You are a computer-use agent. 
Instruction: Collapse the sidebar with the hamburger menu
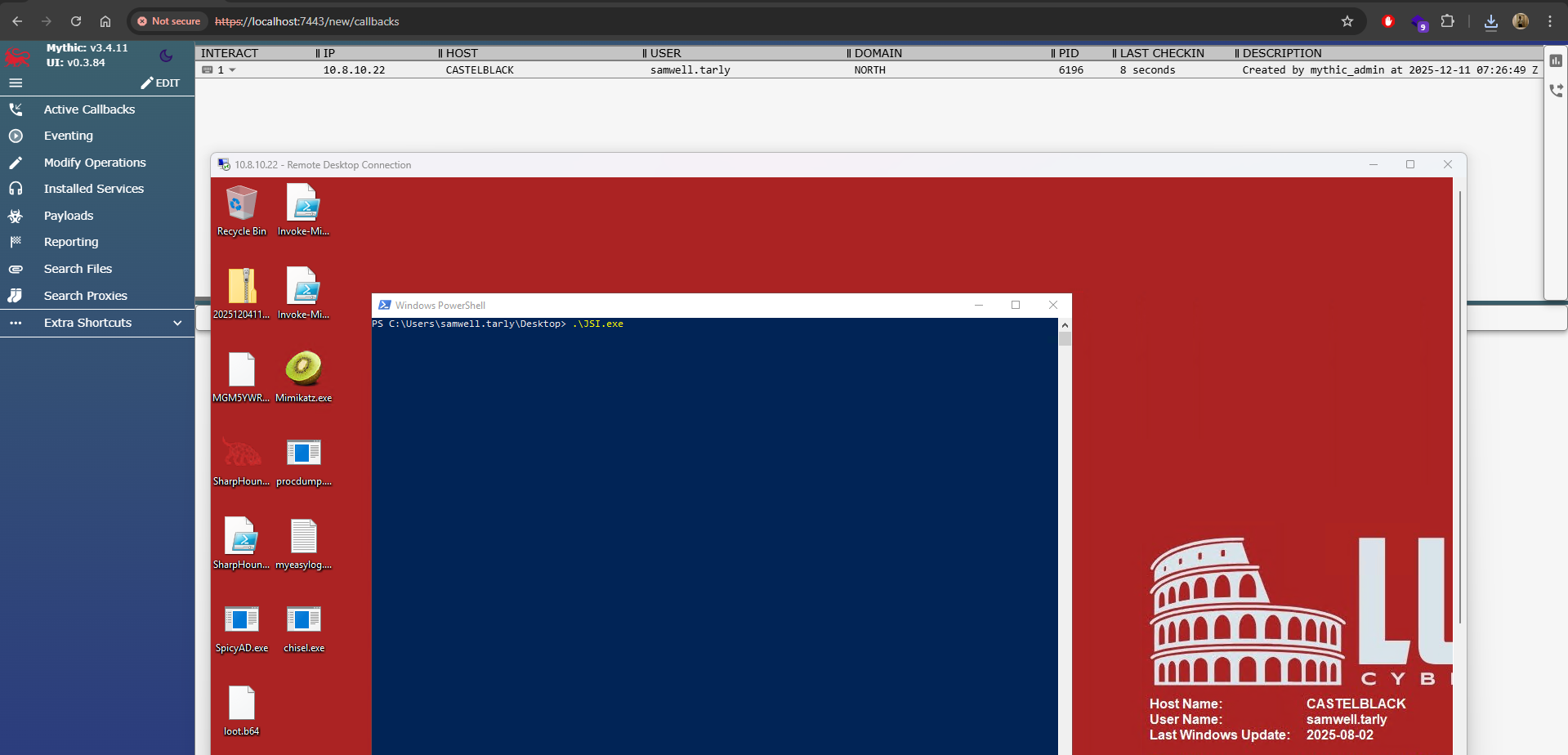pyautogui.click(x=16, y=83)
